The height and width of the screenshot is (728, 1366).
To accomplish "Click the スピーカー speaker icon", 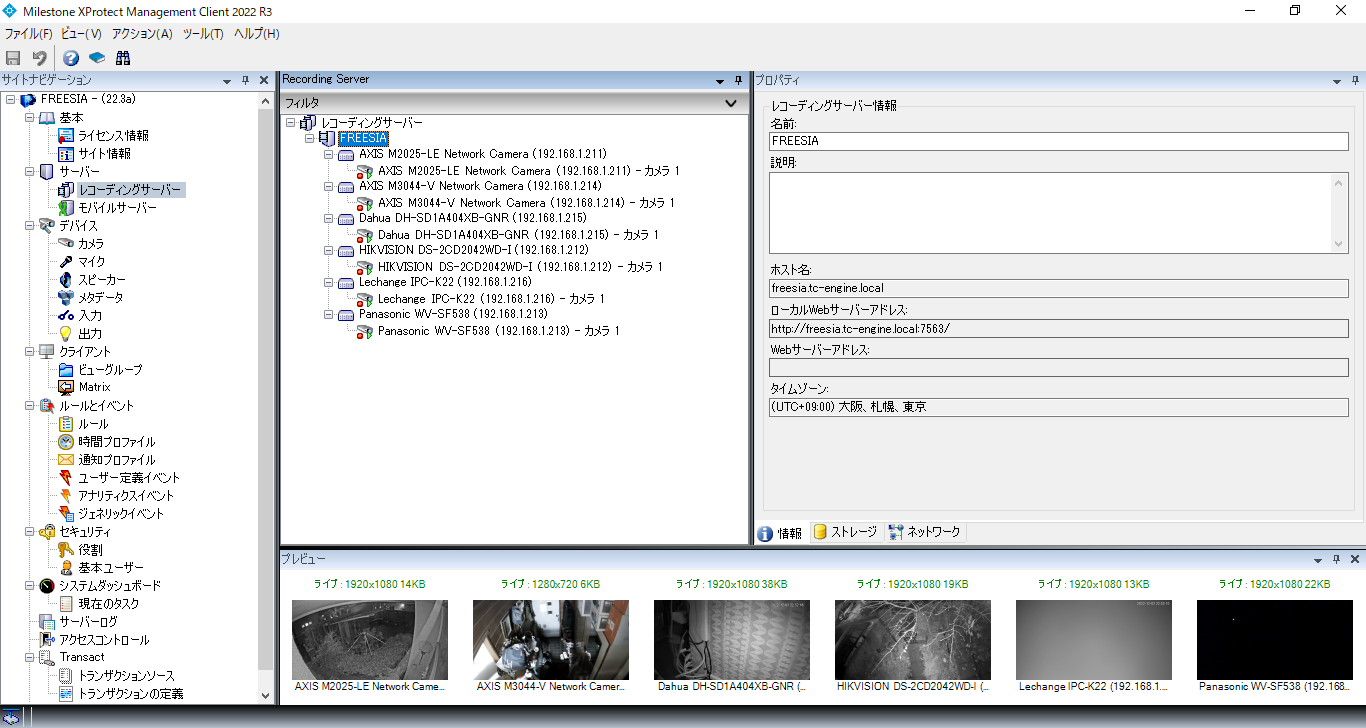I will tap(66, 280).
